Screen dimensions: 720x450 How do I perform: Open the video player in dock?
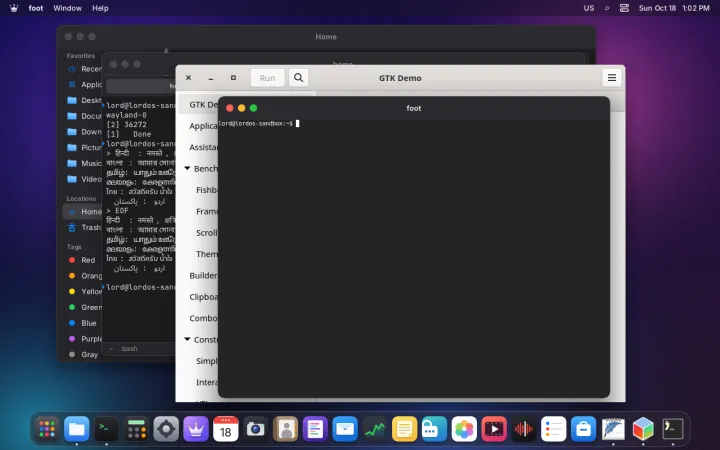pos(494,430)
